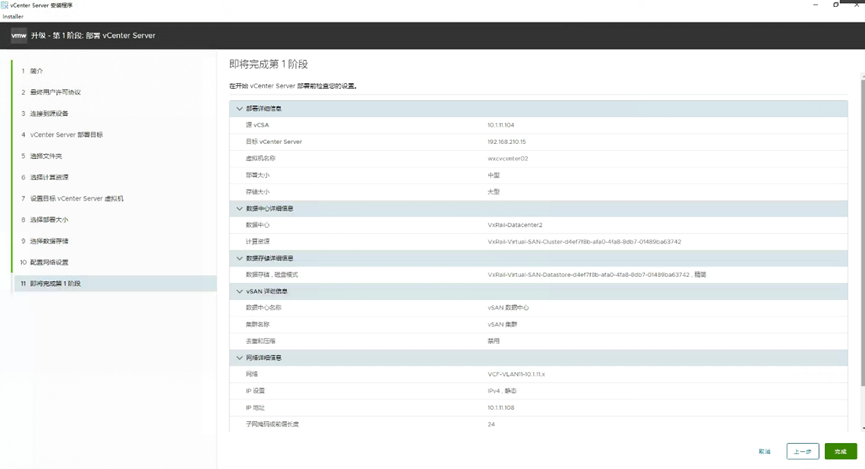This screenshot has width=865, height=469.
Task: Click the 虚拟机名称 label
Action: pyautogui.click(x=260, y=158)
